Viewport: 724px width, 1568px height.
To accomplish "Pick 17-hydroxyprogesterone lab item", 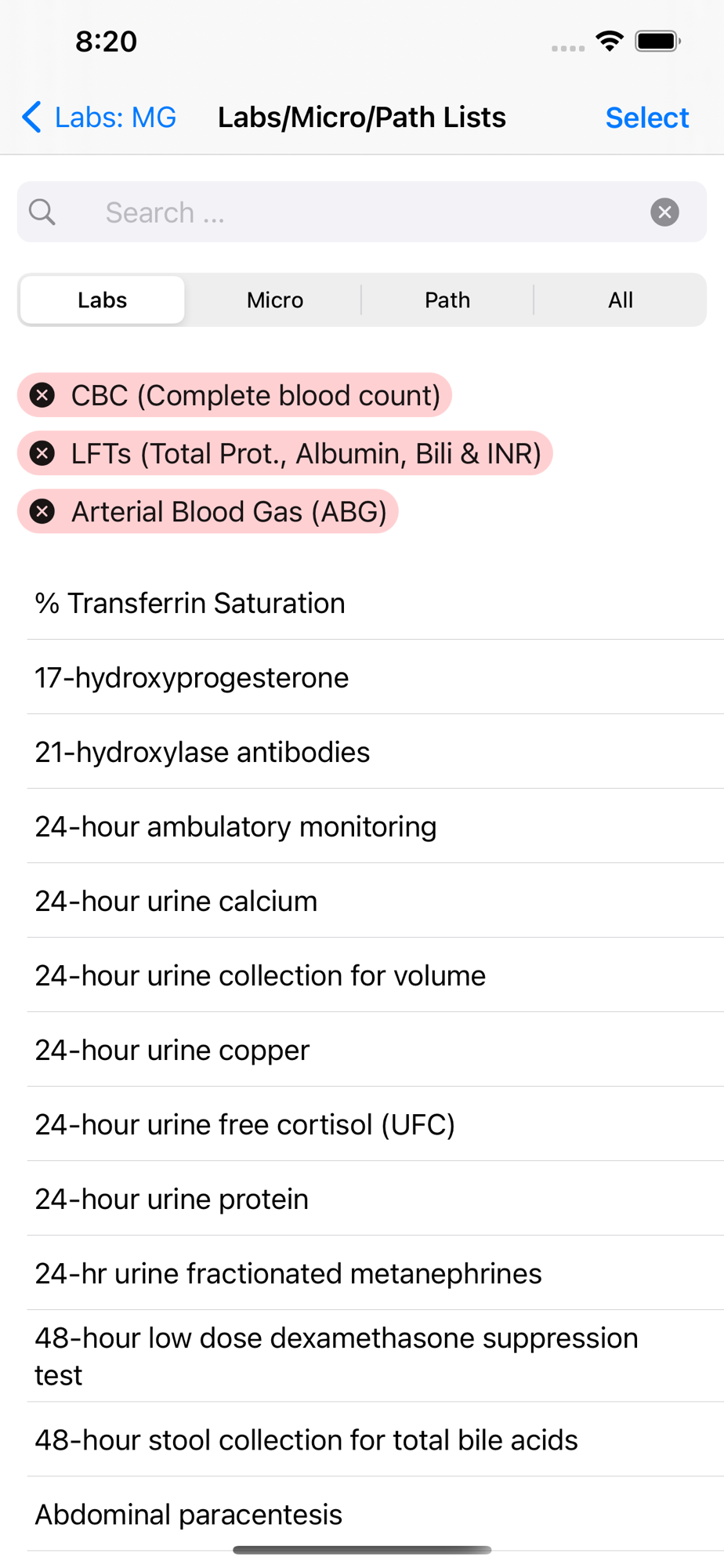I will pos(192,677).
